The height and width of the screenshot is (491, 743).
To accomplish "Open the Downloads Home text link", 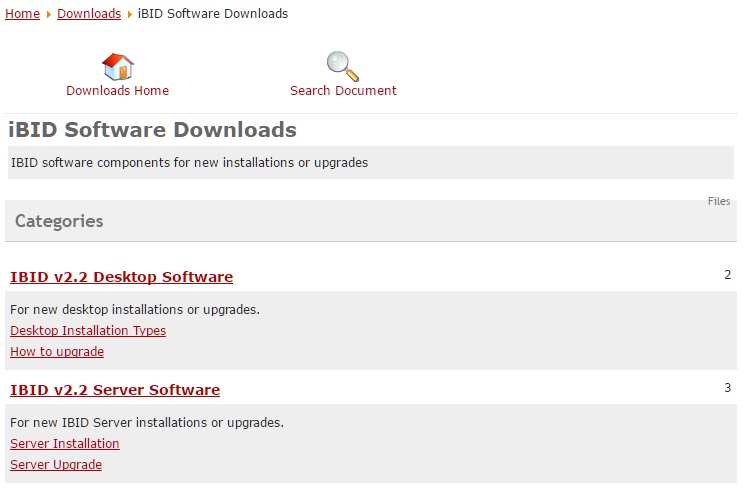I will [117, 91].
